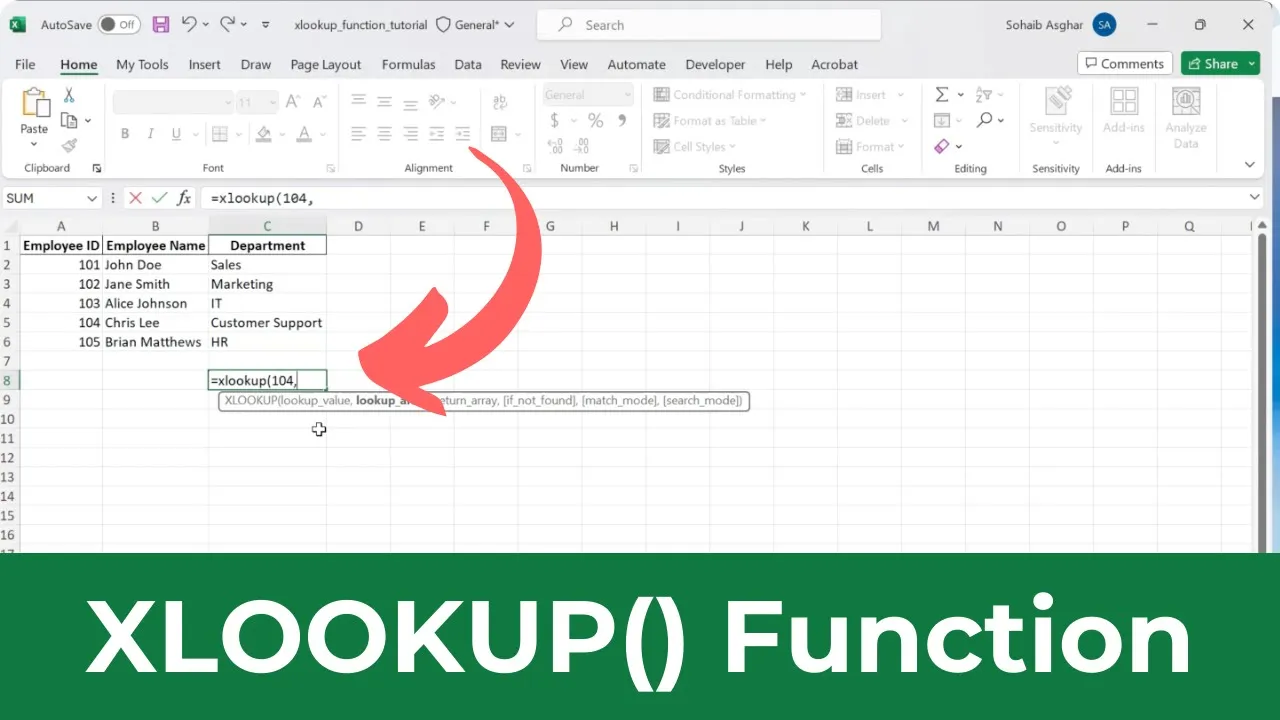Open the Name Box dropdown showing SUM
1280x720 pixels.
[92, 198]
